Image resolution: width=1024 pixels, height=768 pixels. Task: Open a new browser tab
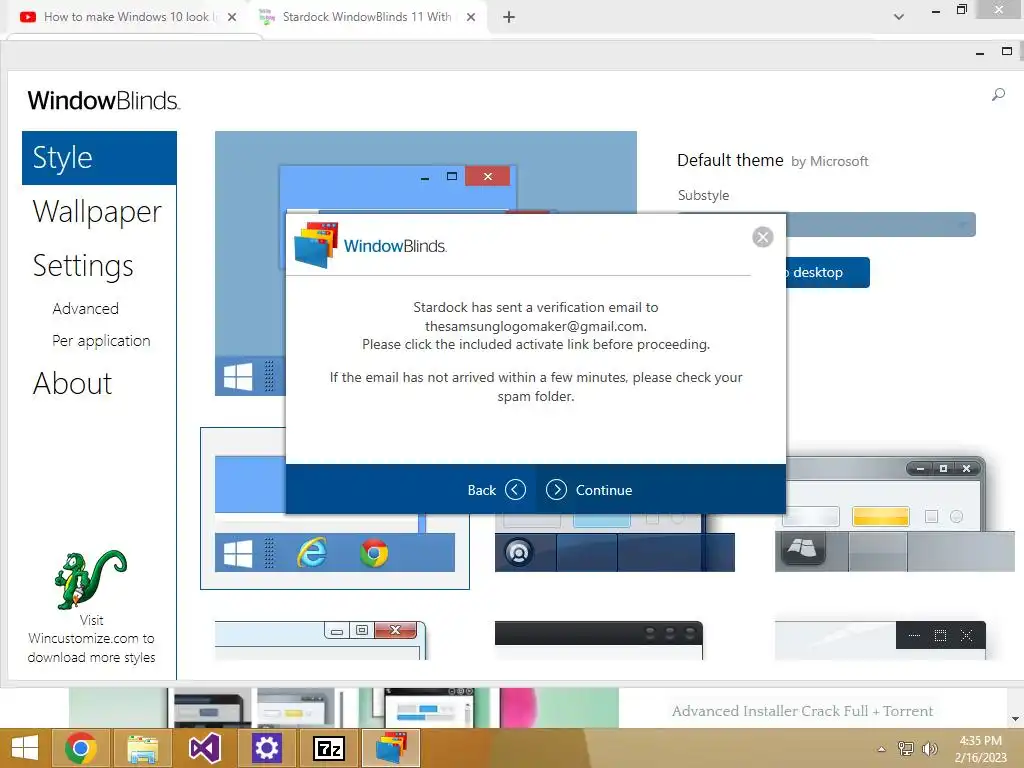pyautogui.click(x=509, y=18)
